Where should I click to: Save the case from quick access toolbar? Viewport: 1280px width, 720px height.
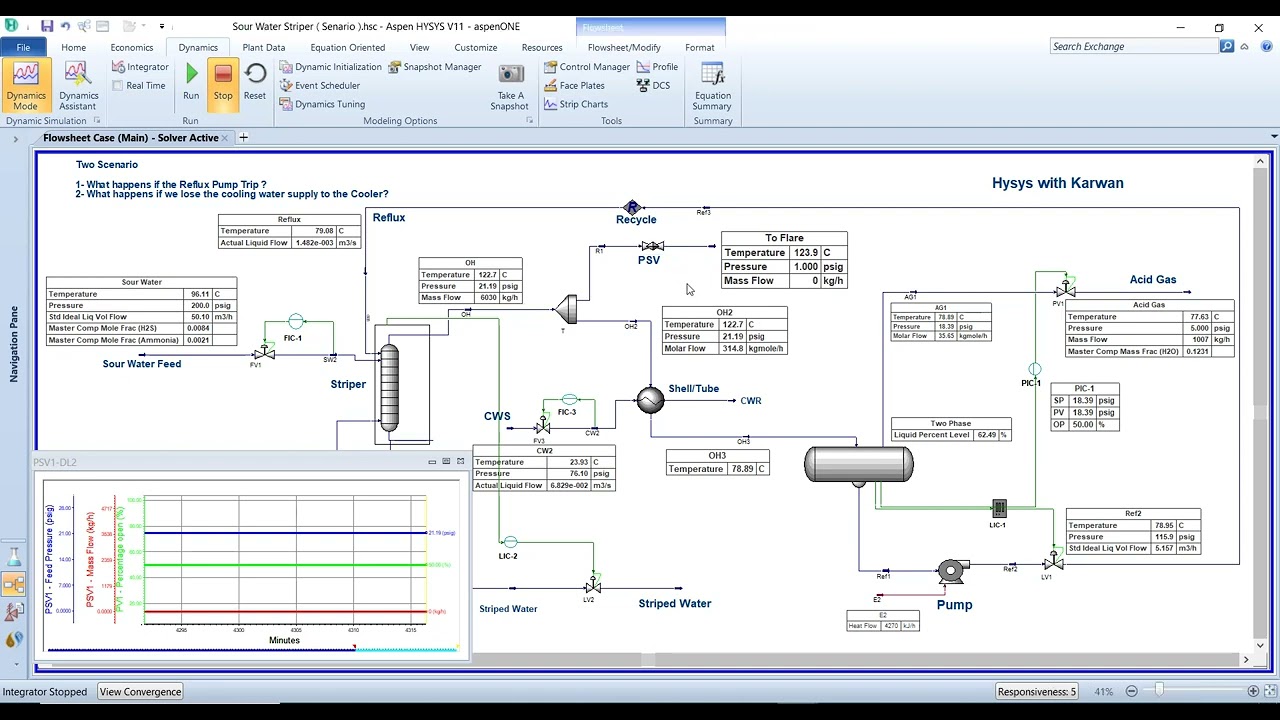click(x=47, y=26)
